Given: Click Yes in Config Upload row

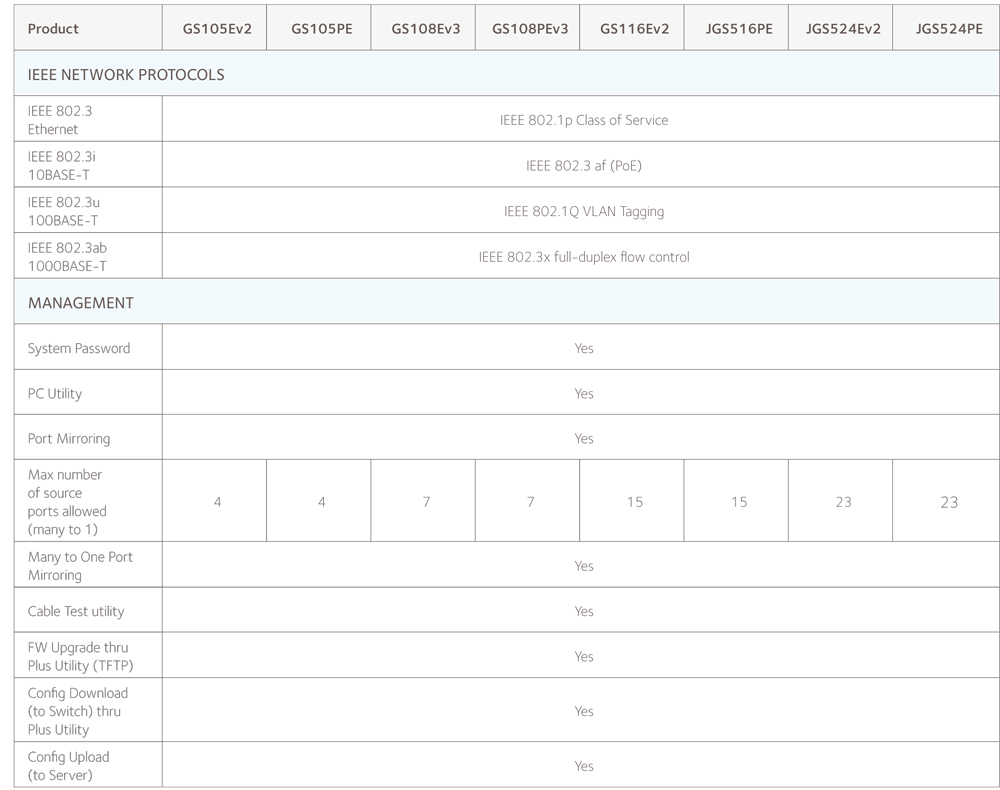Looking at the screenshot, I should [x=584, y=766].
